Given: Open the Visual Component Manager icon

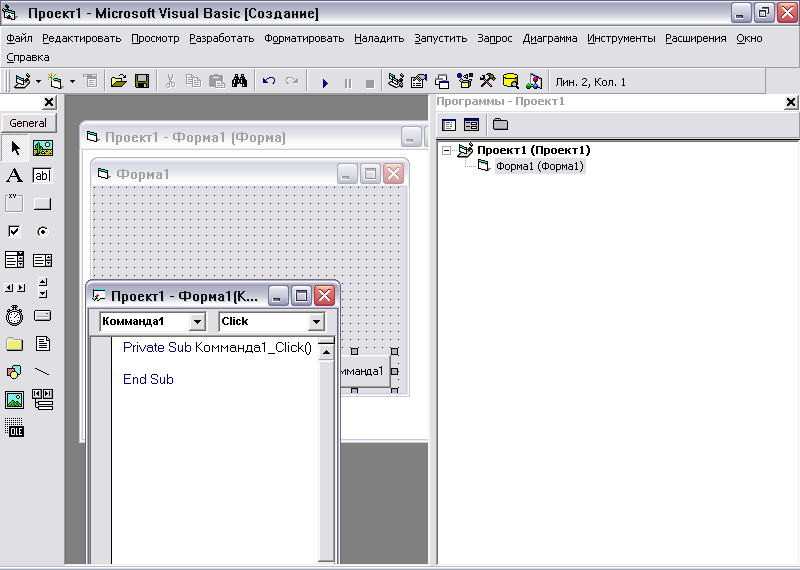Looking at the screenshot, I should click(534, 81).
